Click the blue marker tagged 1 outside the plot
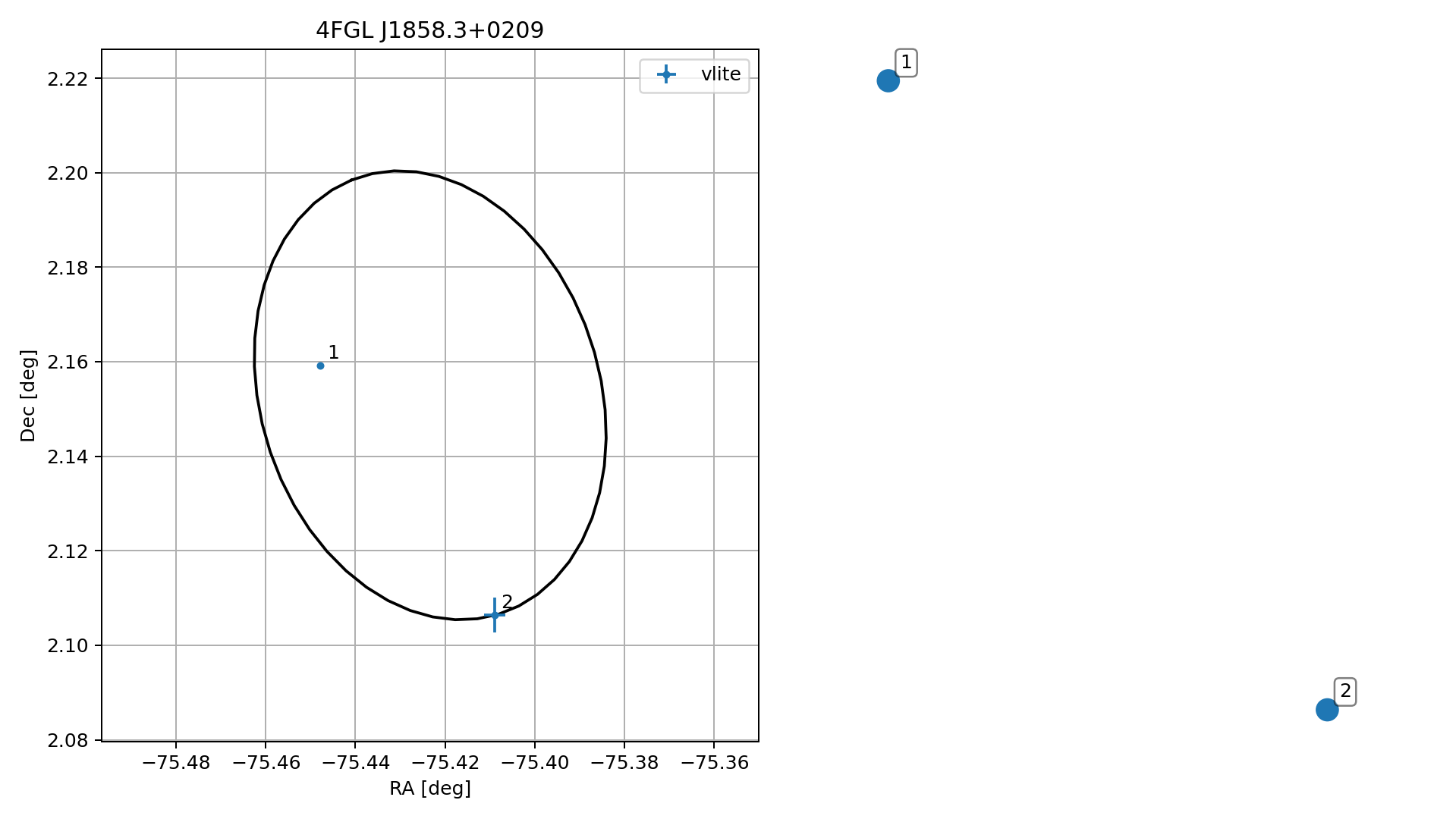1456x819 pixels. tap(888, 80)
